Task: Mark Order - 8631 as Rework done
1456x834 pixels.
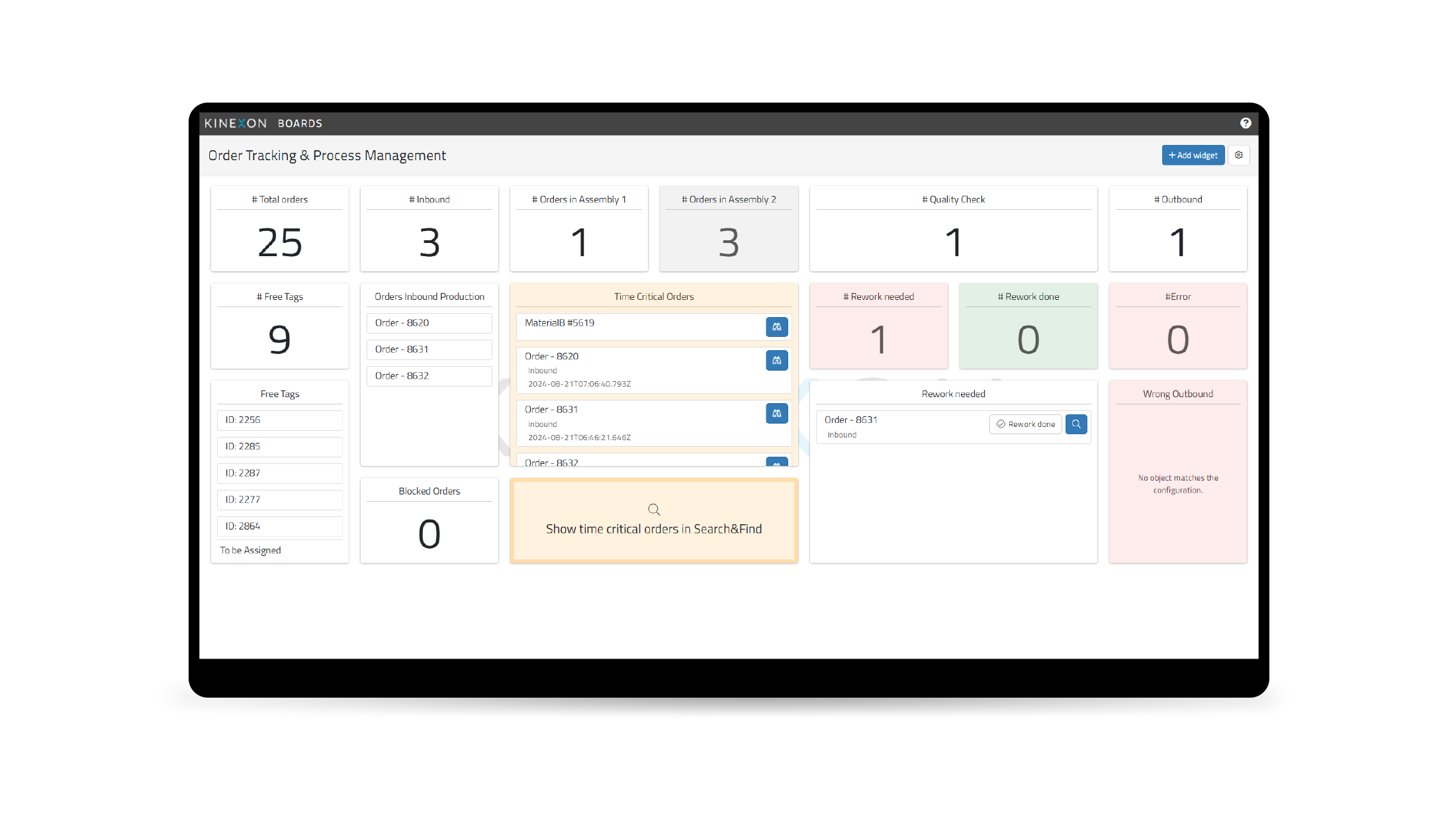Action: tap(1025, 424)
